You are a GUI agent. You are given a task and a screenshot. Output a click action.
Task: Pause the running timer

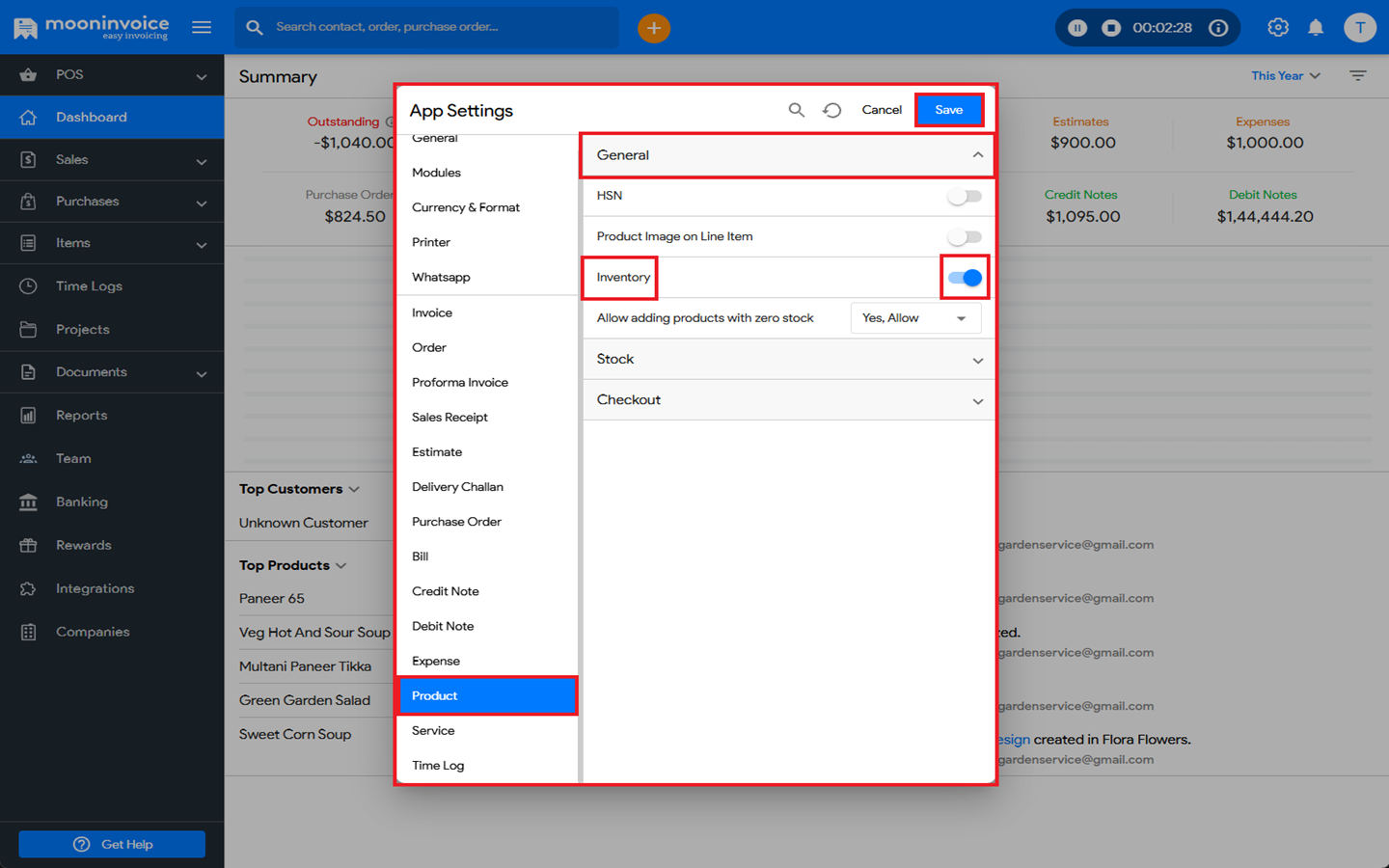1077,28
